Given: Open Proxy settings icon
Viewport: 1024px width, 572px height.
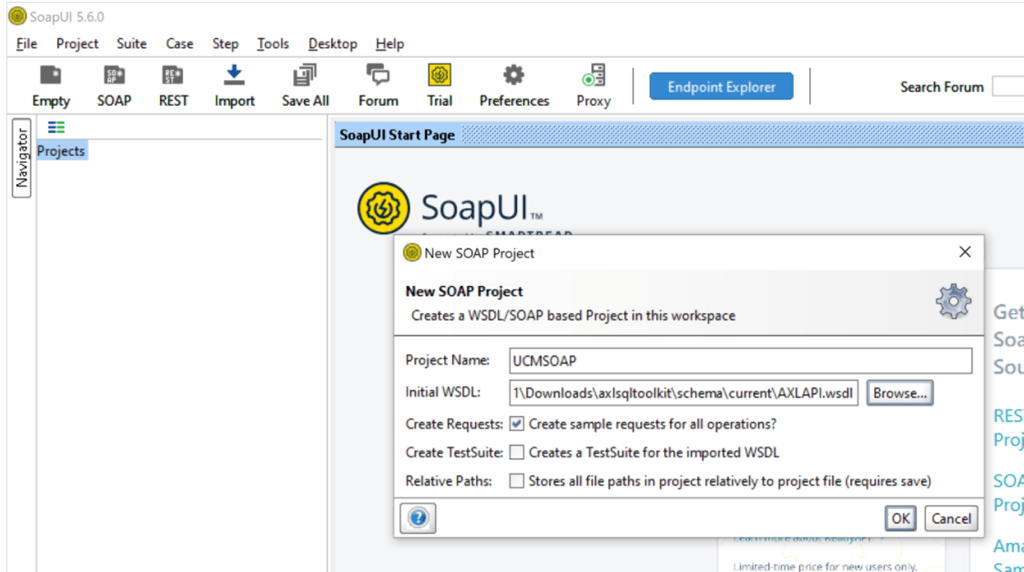Looking at the screenshot, I should point(594,86).
